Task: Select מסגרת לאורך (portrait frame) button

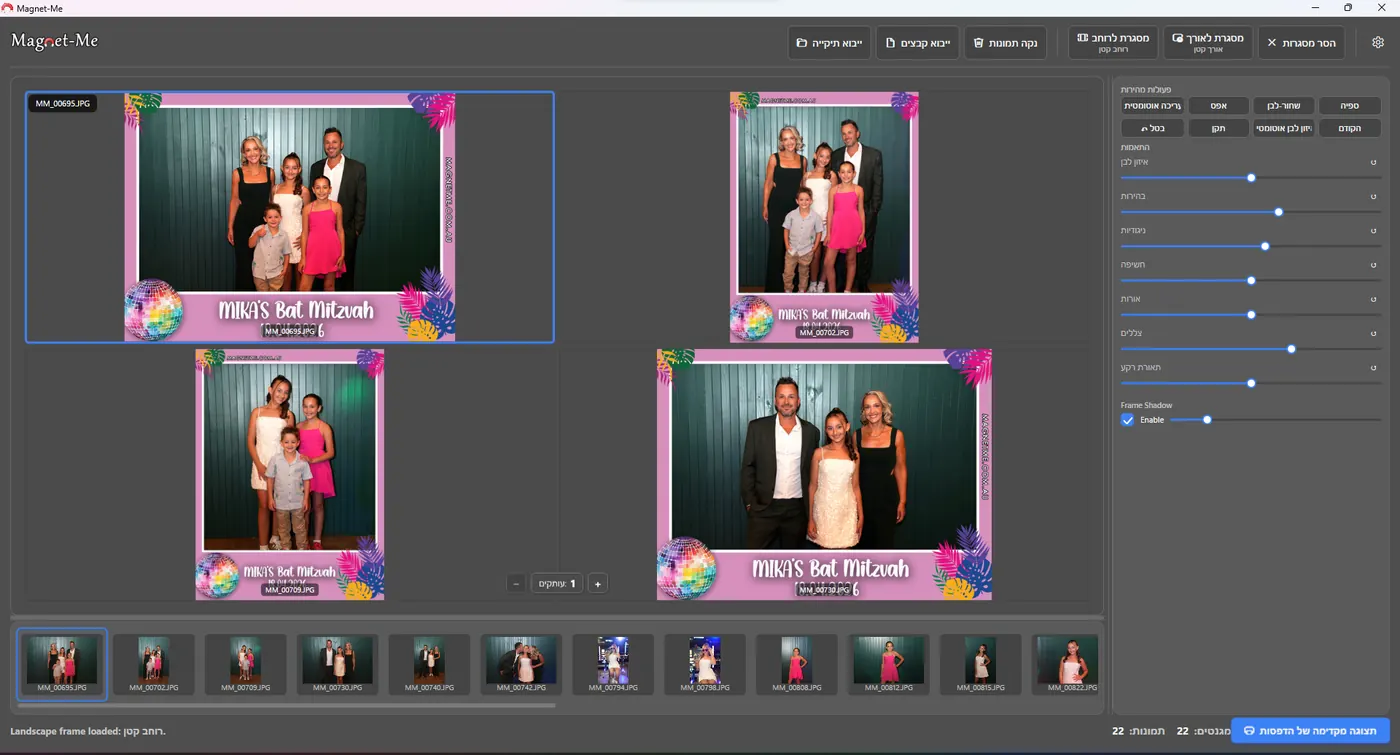Action: coord(1207,43)
